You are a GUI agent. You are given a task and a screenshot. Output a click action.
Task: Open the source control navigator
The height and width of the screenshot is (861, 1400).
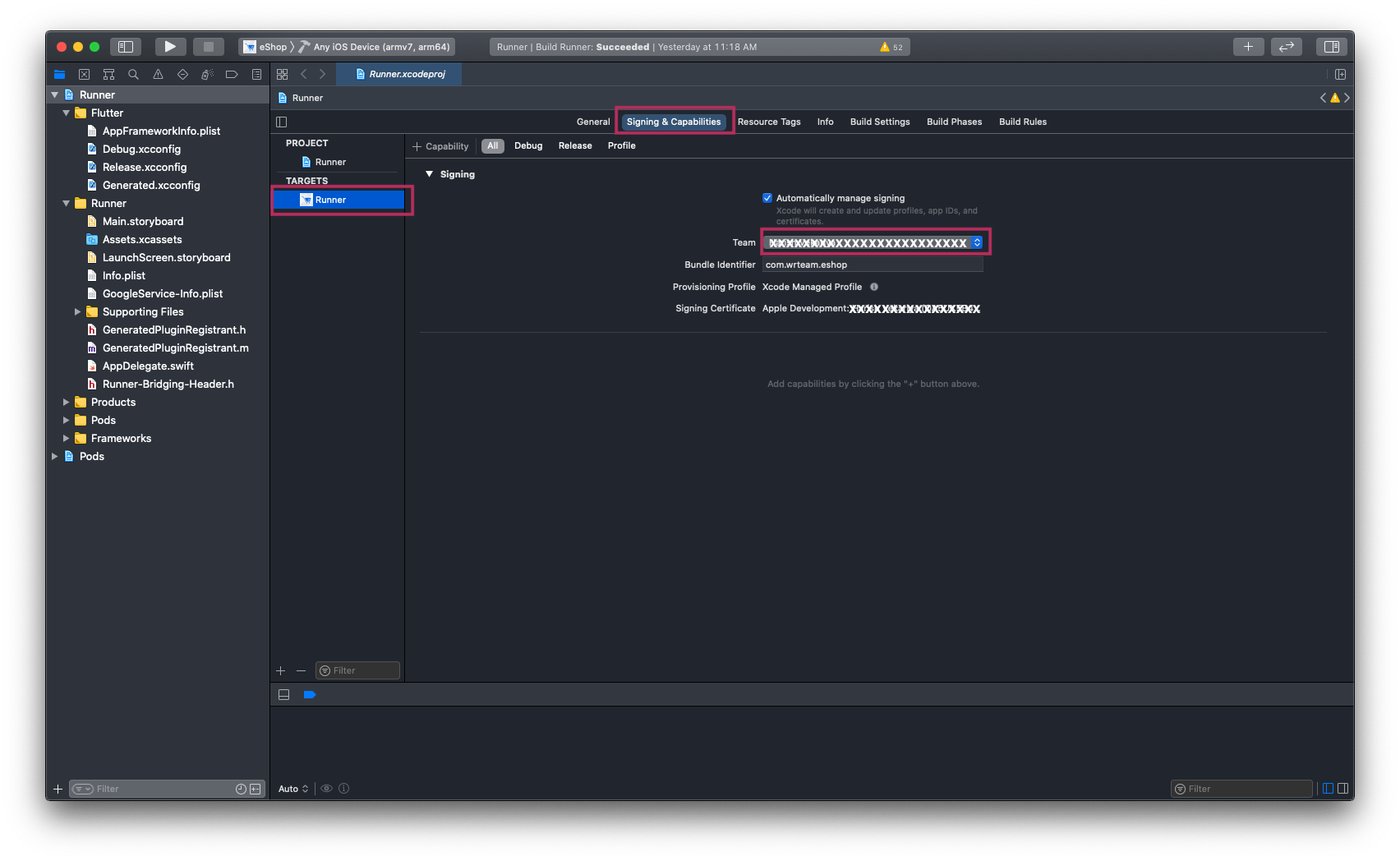click(x=84, y=74)
